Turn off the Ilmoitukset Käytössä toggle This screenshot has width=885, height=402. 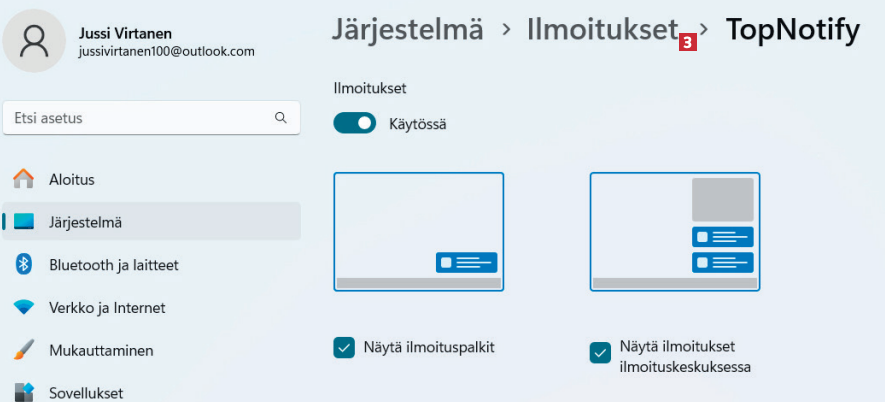(354, 124)
